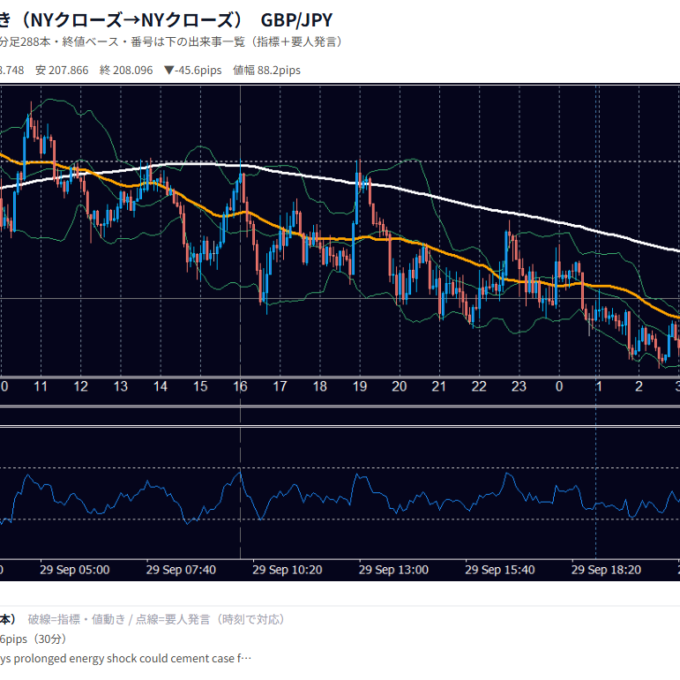Screen dimensions: 680x680
Task: Click the 値幅 88.2pips range value
Action: (x=267, y=70)
